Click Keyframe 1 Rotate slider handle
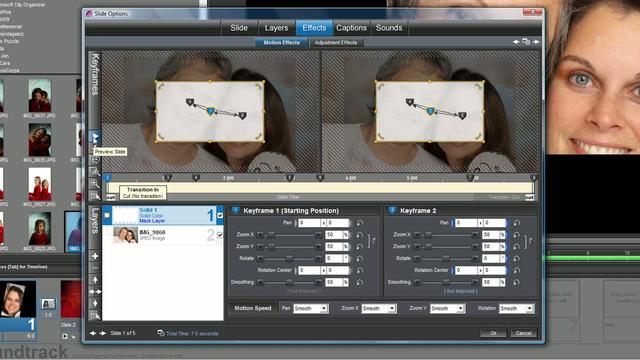This screenshot has width=640, height=360. coord(289,258)
